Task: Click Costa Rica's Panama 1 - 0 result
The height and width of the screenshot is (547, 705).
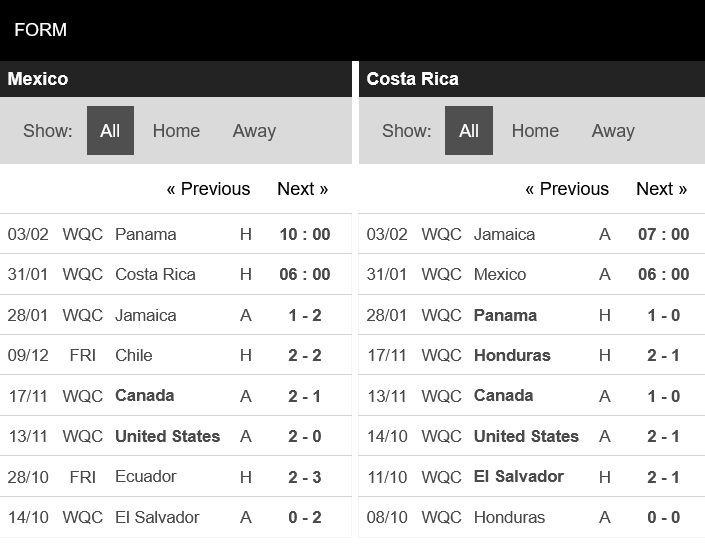Action: 663,315
